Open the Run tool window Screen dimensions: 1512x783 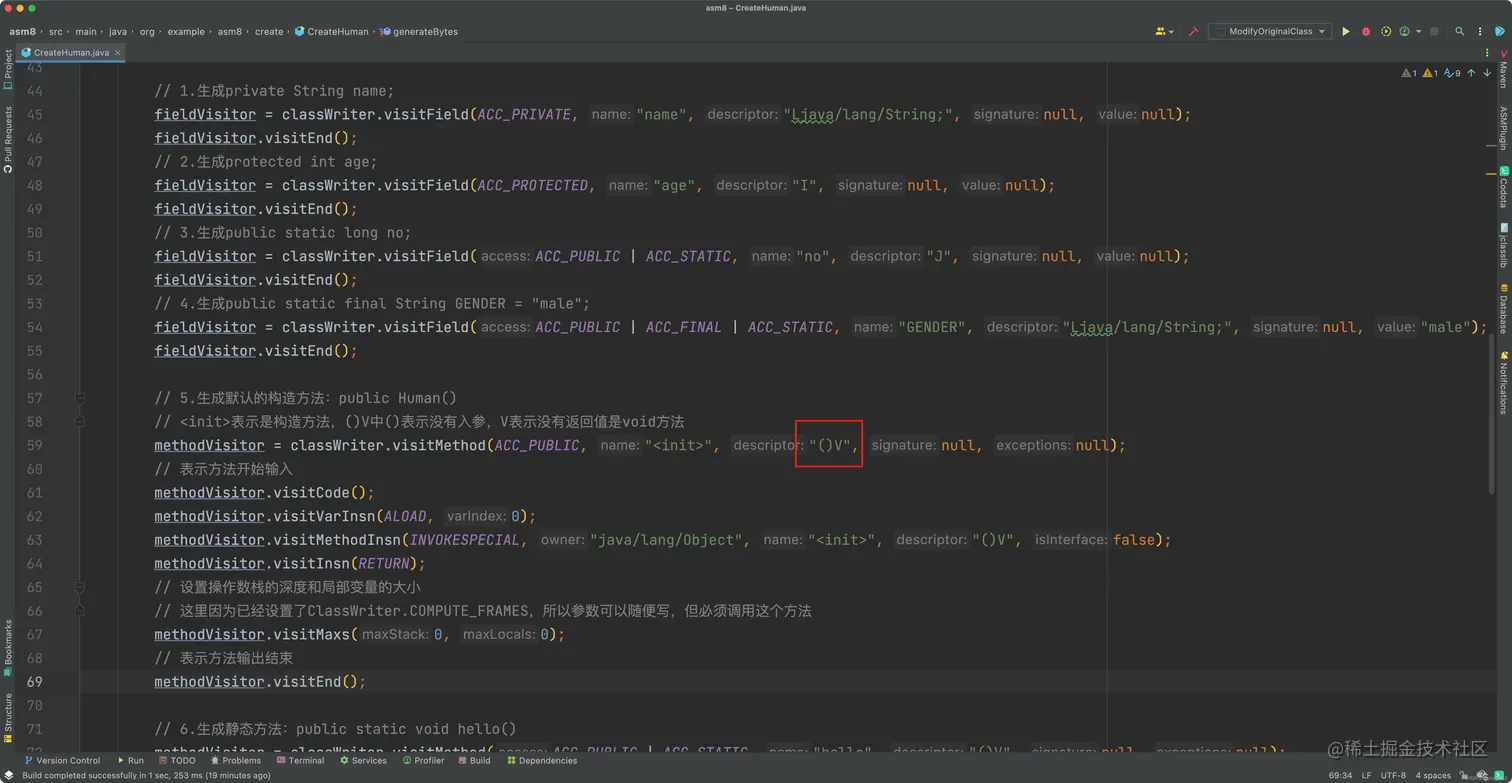(131, 760)
